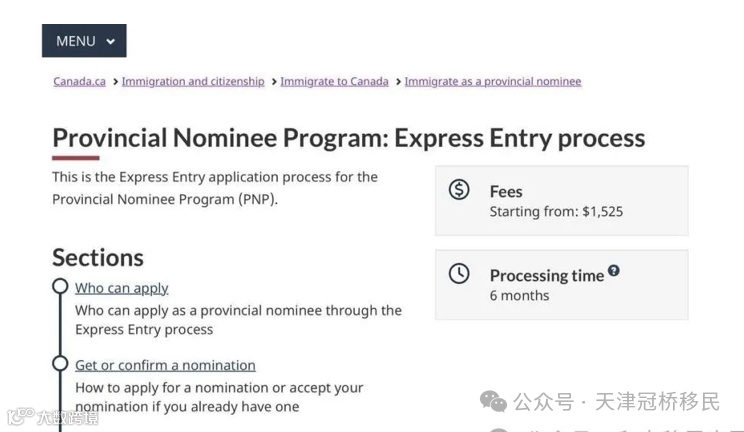Click the Starting from $1,525 text

coord(556,212)
